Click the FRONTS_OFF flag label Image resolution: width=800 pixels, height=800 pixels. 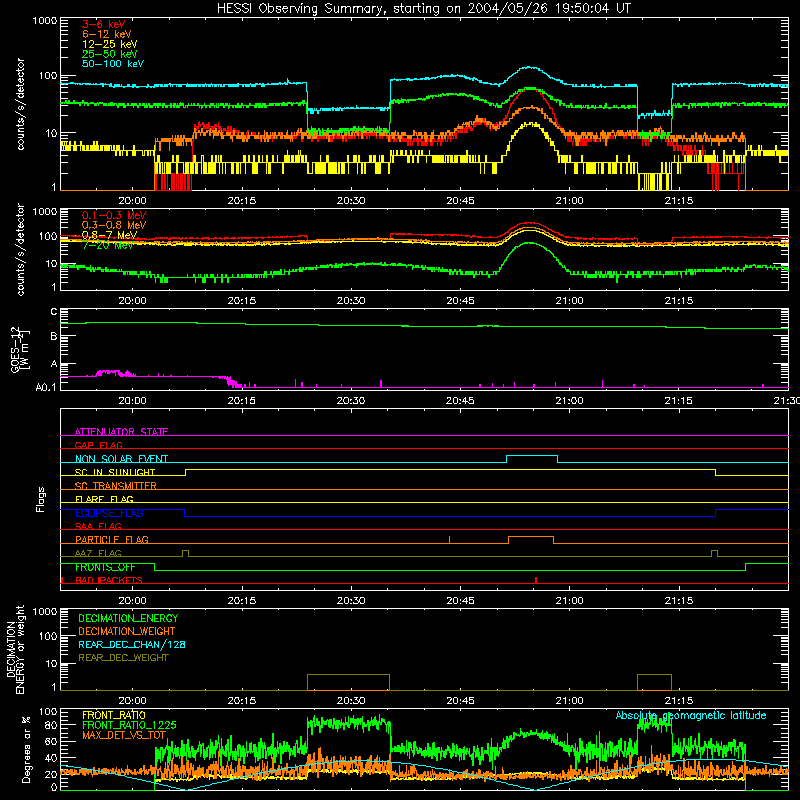(x=105, y=567)
